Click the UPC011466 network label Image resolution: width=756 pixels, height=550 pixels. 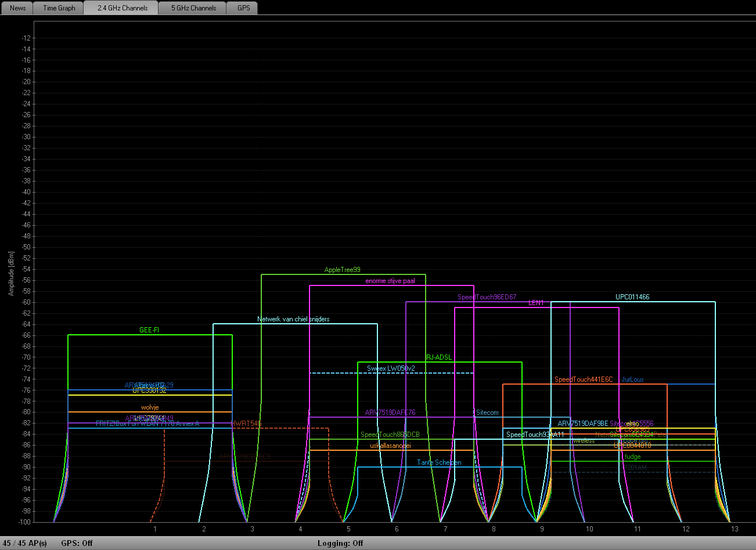pyautogui.click(x=632, y=297)
